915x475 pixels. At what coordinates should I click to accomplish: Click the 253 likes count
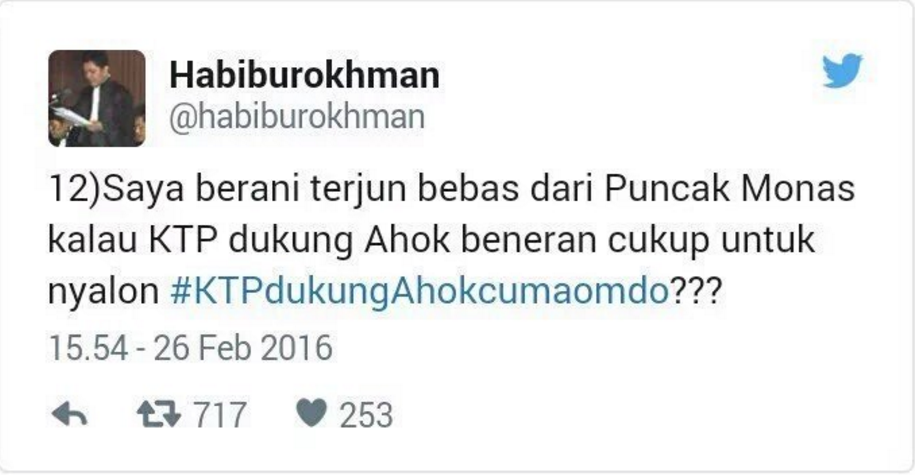[366, 415]
